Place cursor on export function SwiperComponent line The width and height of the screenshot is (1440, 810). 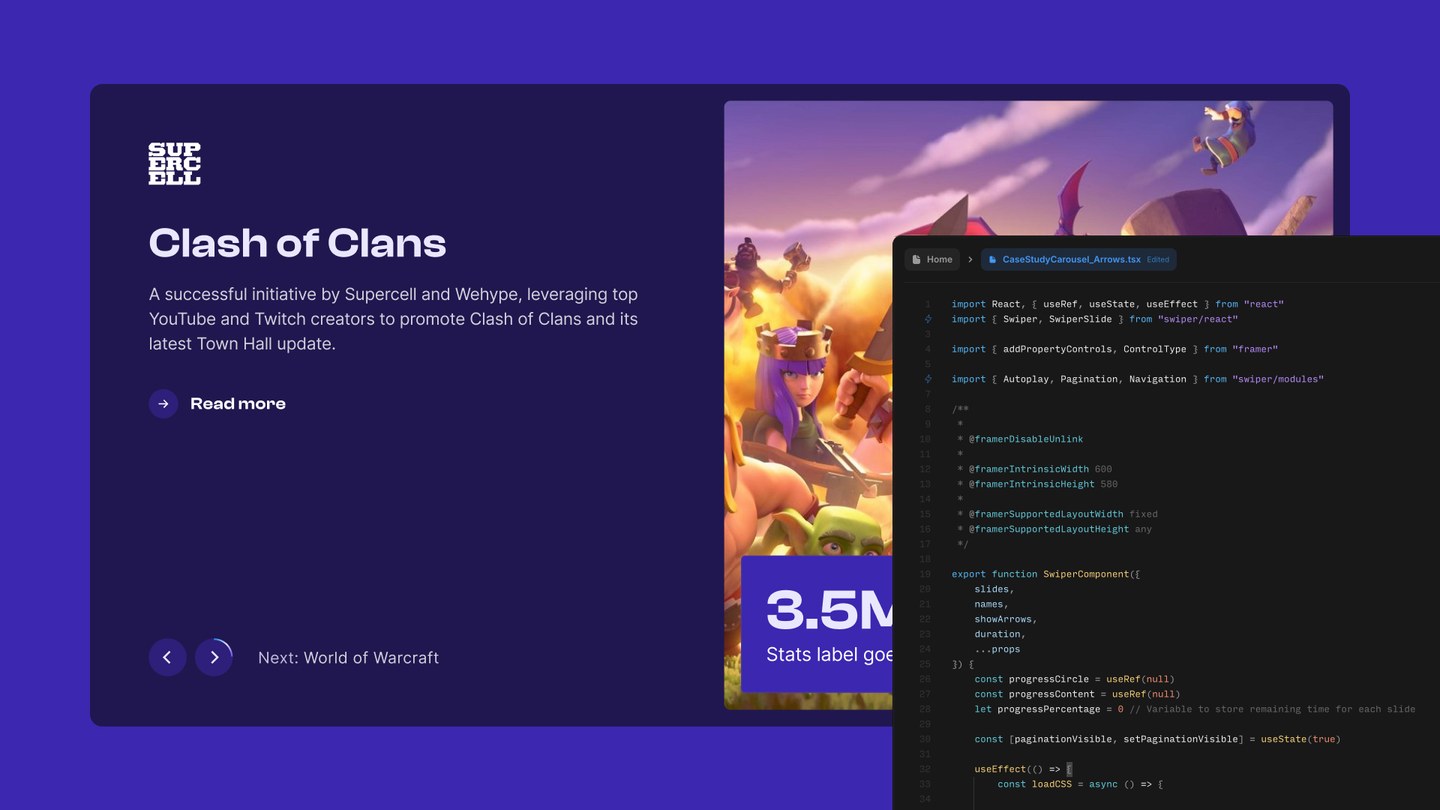[1045, 574]
